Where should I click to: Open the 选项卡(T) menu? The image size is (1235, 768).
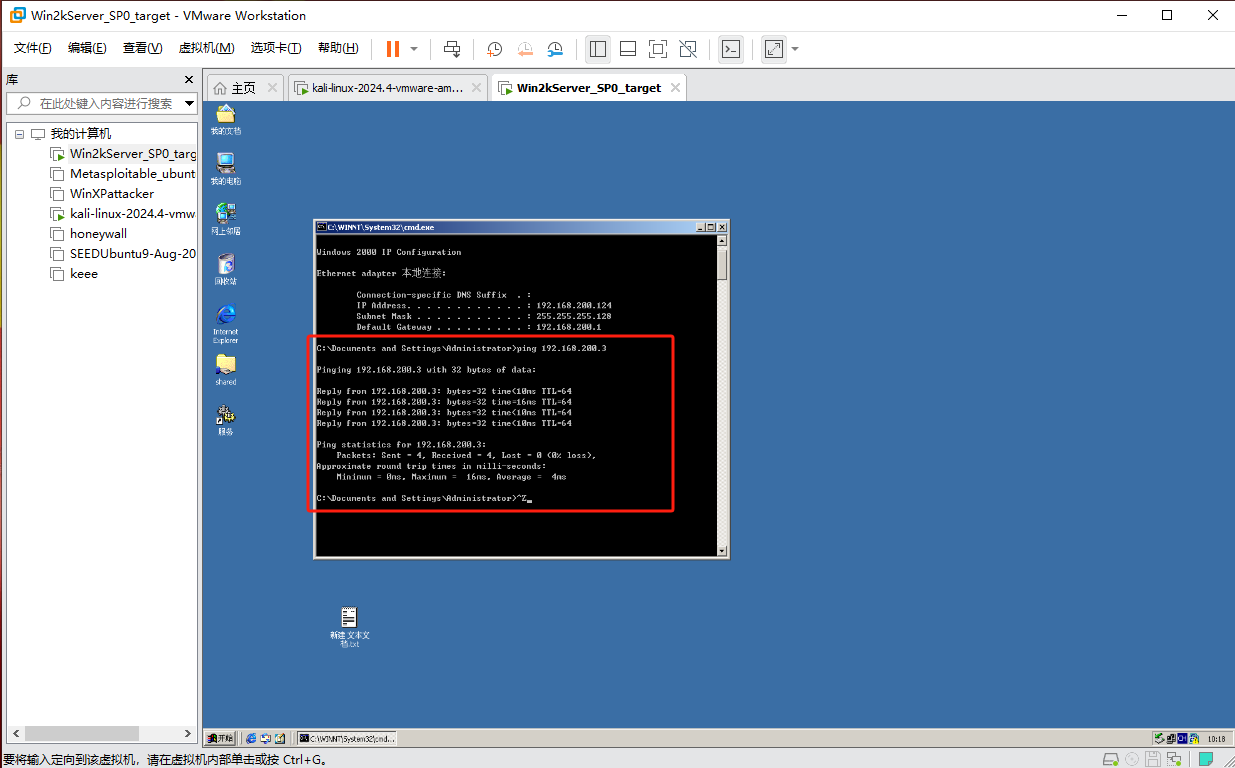point(276,48)
